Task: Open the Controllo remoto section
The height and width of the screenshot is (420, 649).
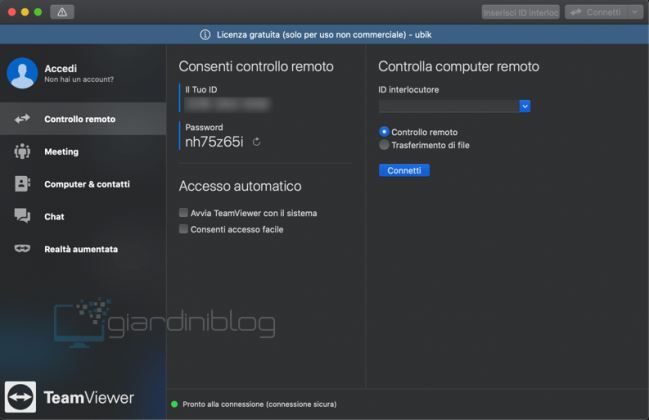Action: click(x=83, y=119)
